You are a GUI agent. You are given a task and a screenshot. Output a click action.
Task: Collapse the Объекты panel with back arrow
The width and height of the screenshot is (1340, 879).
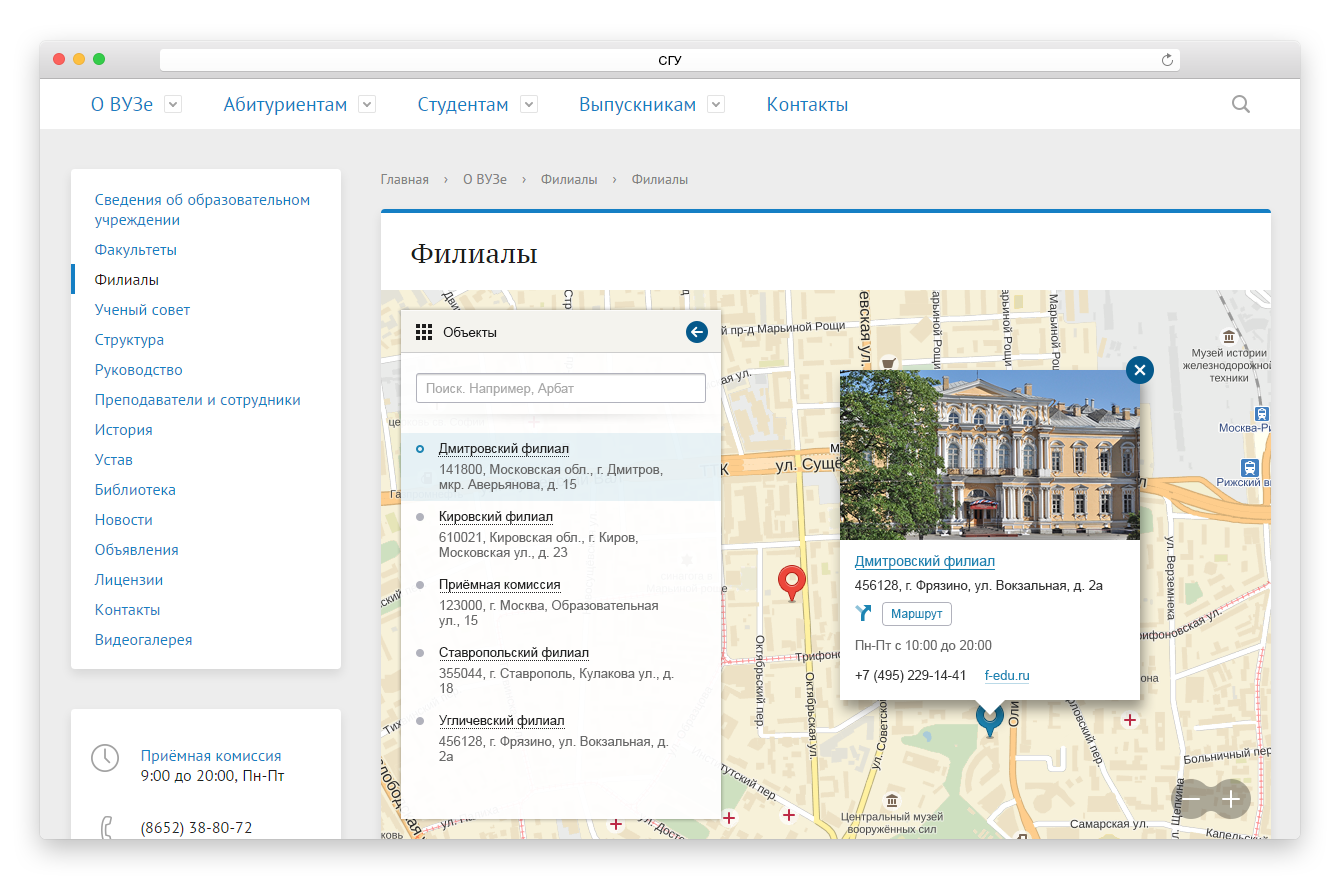(697, 332)
